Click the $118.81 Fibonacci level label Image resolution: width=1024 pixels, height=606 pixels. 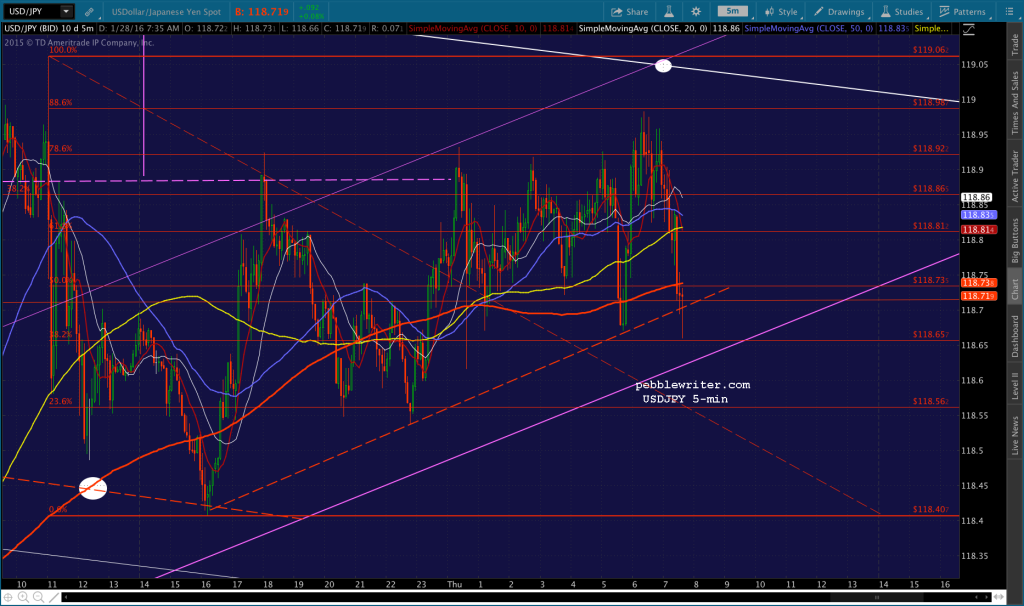pyautogui.click(x=931, y=226)
